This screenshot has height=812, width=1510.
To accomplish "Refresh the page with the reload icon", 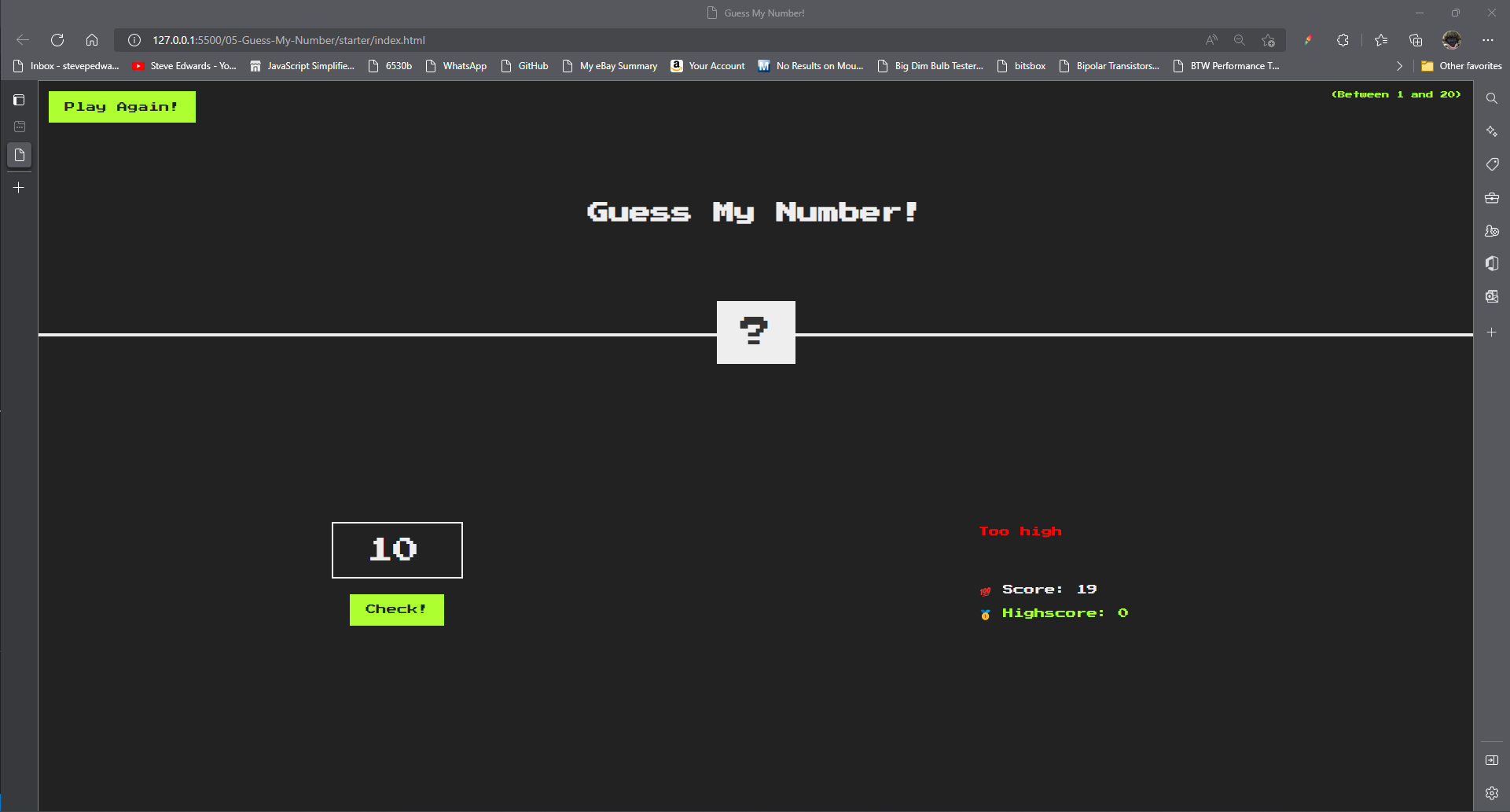I will (x=57, y=40).
